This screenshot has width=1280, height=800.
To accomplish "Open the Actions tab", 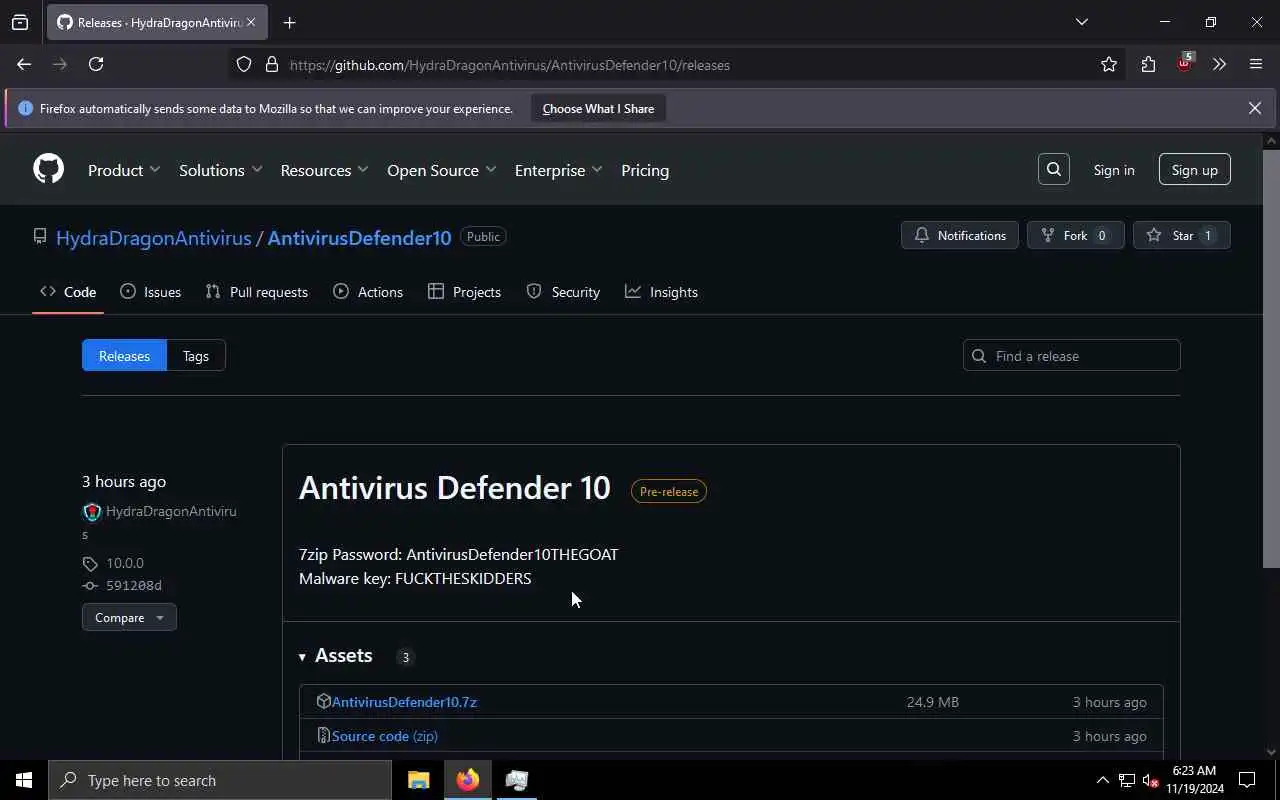I will [368, 292].
